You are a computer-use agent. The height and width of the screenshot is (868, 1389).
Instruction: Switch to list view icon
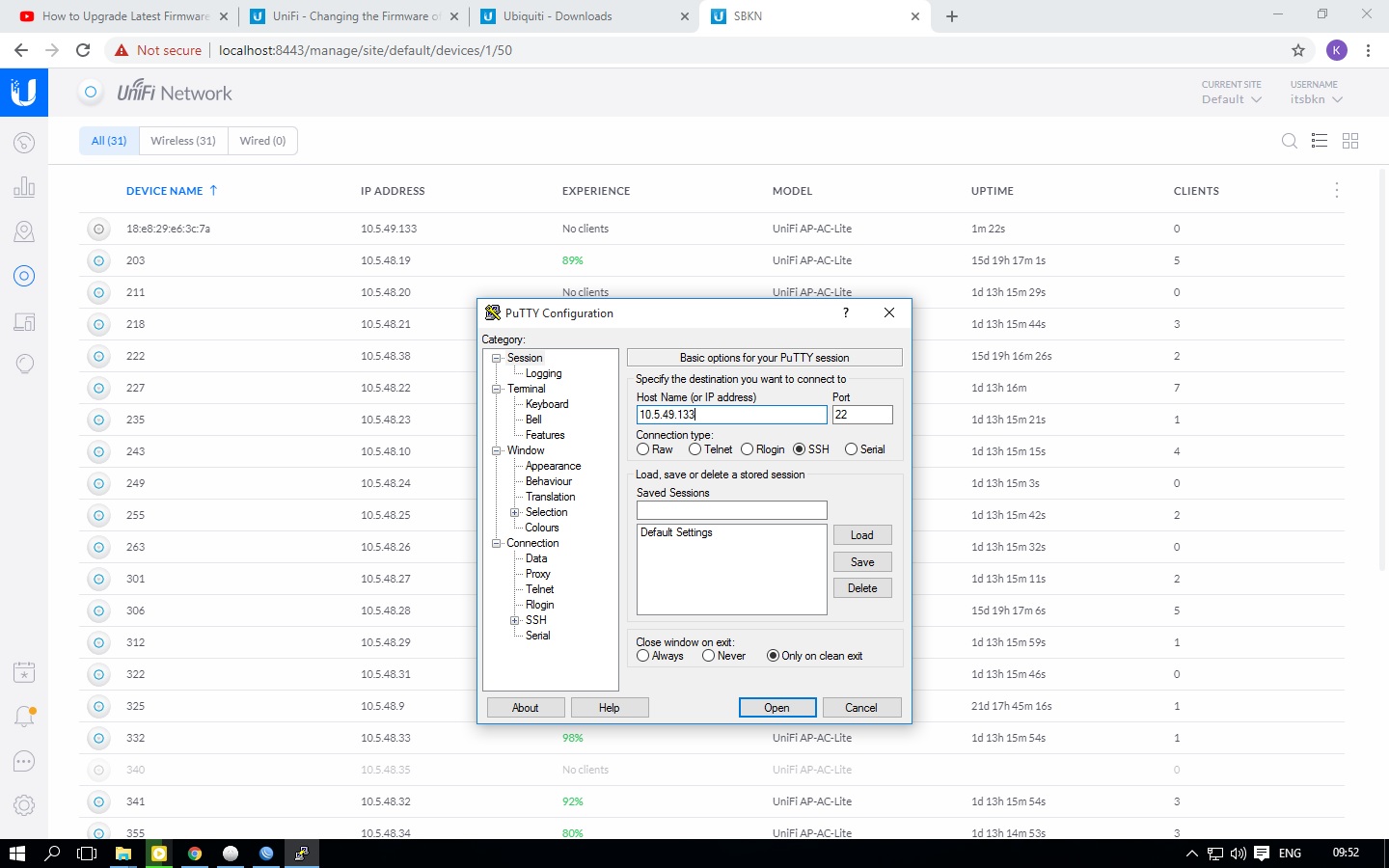[1320, 141]
